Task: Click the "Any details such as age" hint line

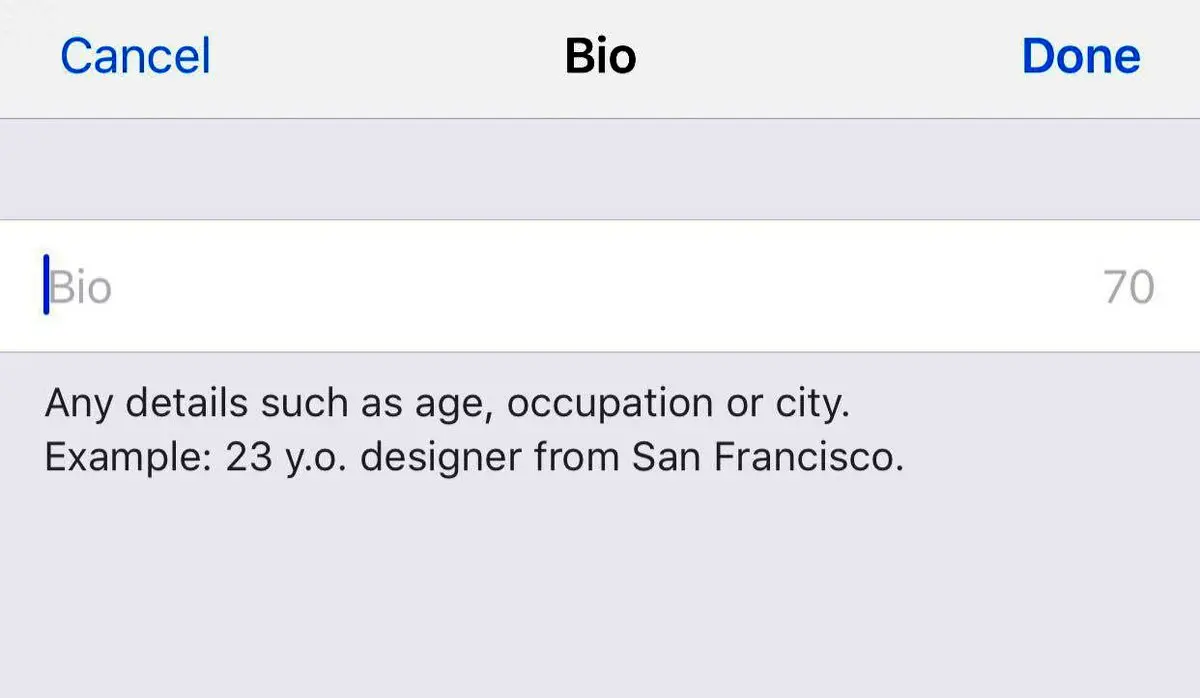Action: (x=446, y=404)
